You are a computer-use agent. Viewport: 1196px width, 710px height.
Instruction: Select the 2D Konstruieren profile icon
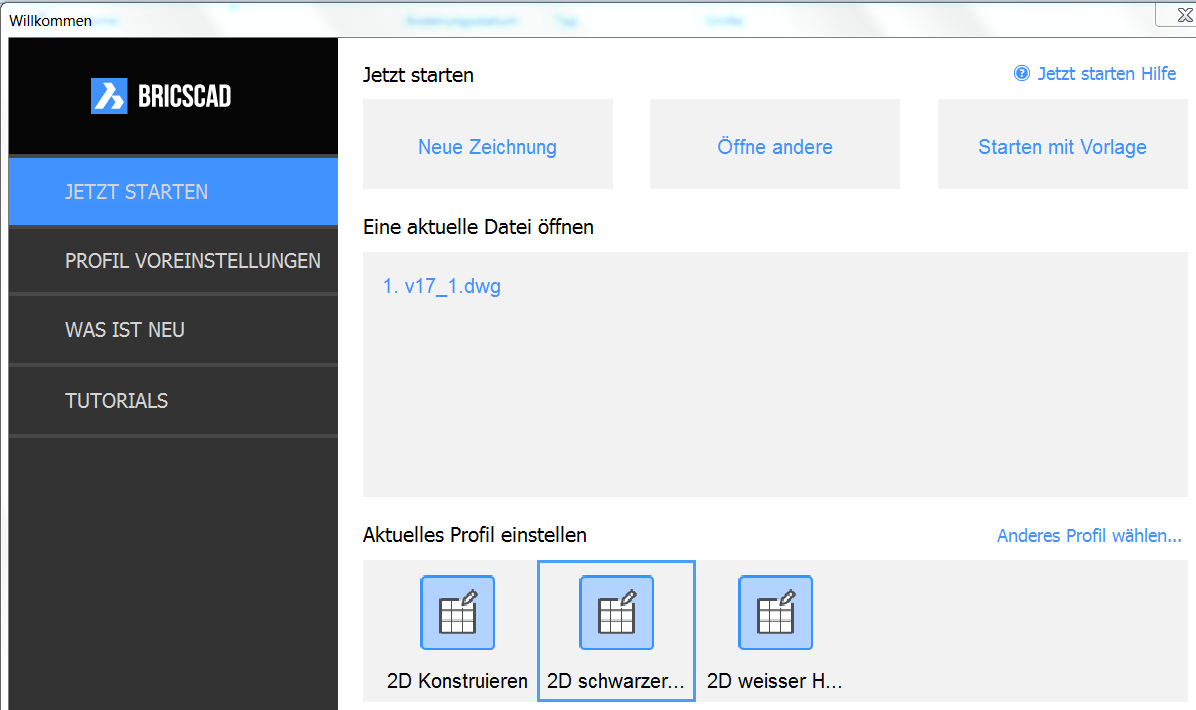pos(458,612)
